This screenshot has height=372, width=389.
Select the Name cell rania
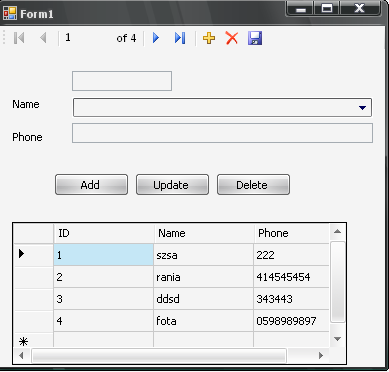pyautogui.click(x=204, y=277)
